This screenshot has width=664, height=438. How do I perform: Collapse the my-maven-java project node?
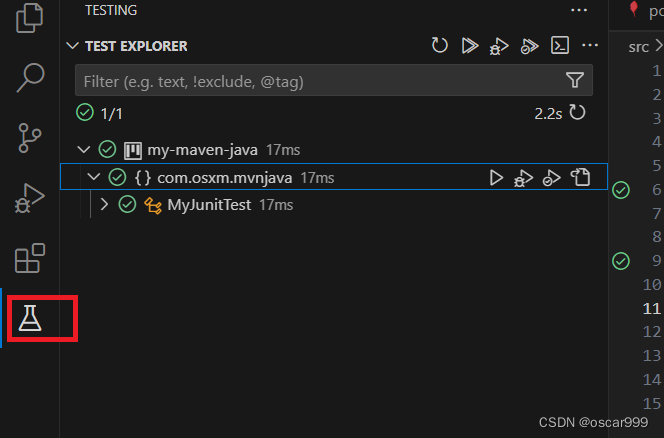(84, 150)
